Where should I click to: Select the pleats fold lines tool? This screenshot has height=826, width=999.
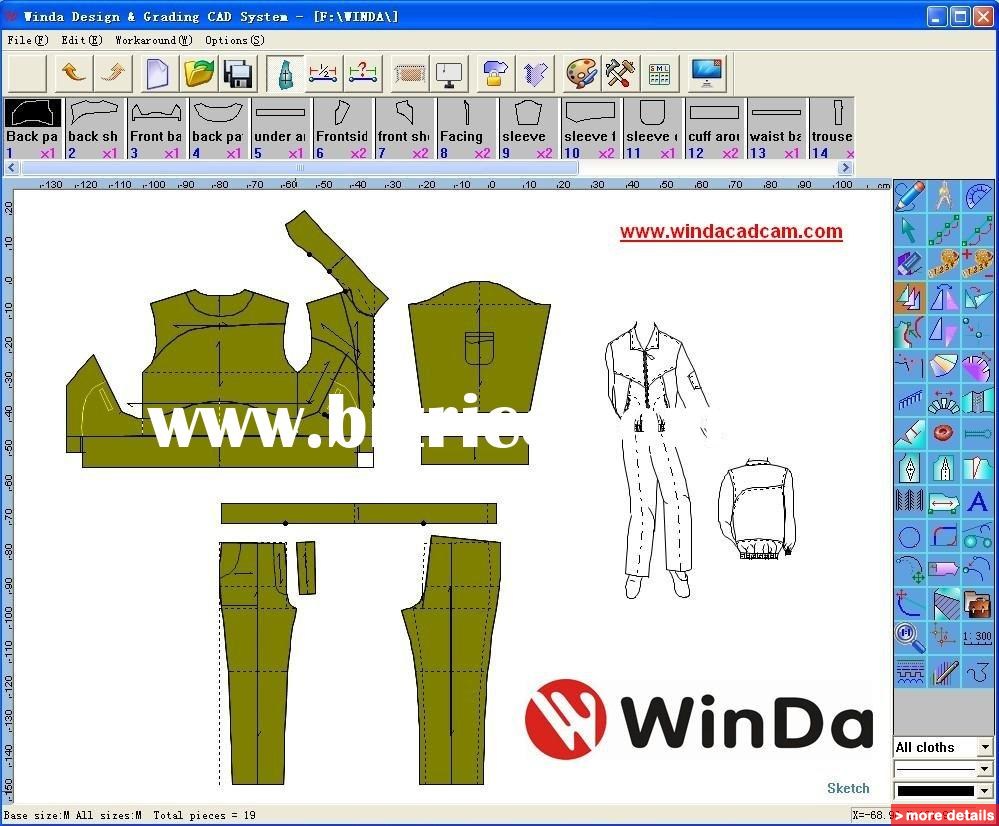pos(910,501)
